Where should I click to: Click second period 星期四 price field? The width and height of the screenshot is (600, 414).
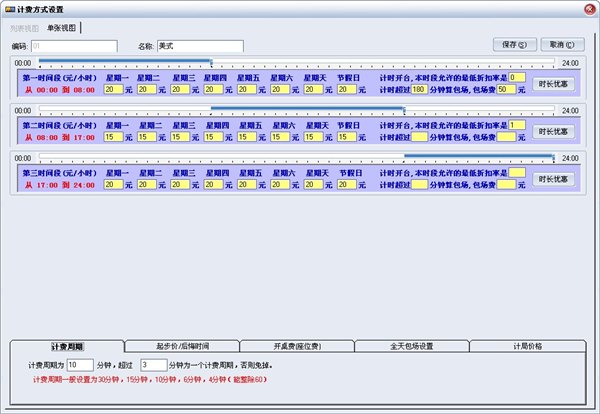214,137
